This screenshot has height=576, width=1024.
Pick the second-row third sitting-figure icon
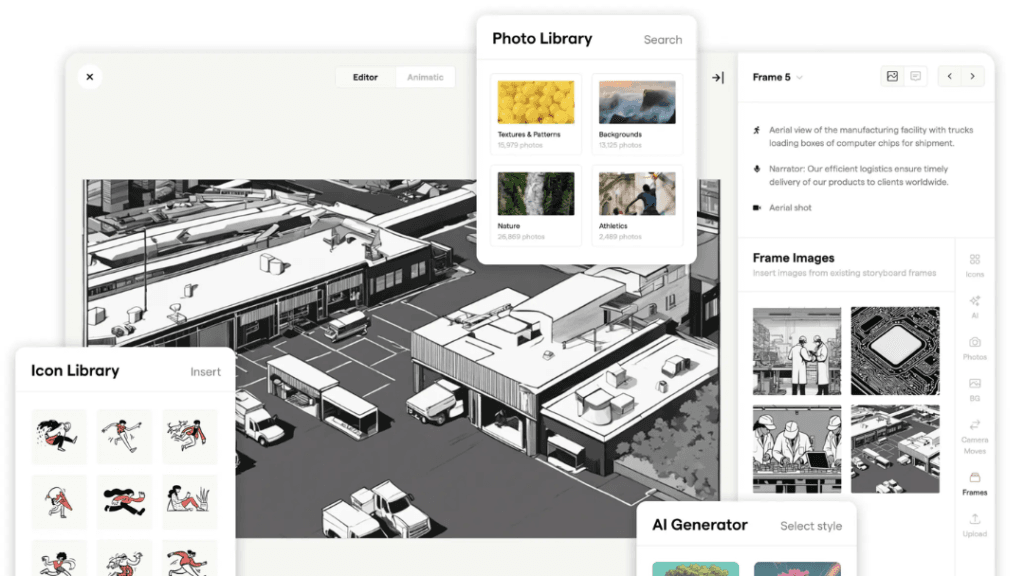coord(189,502)
